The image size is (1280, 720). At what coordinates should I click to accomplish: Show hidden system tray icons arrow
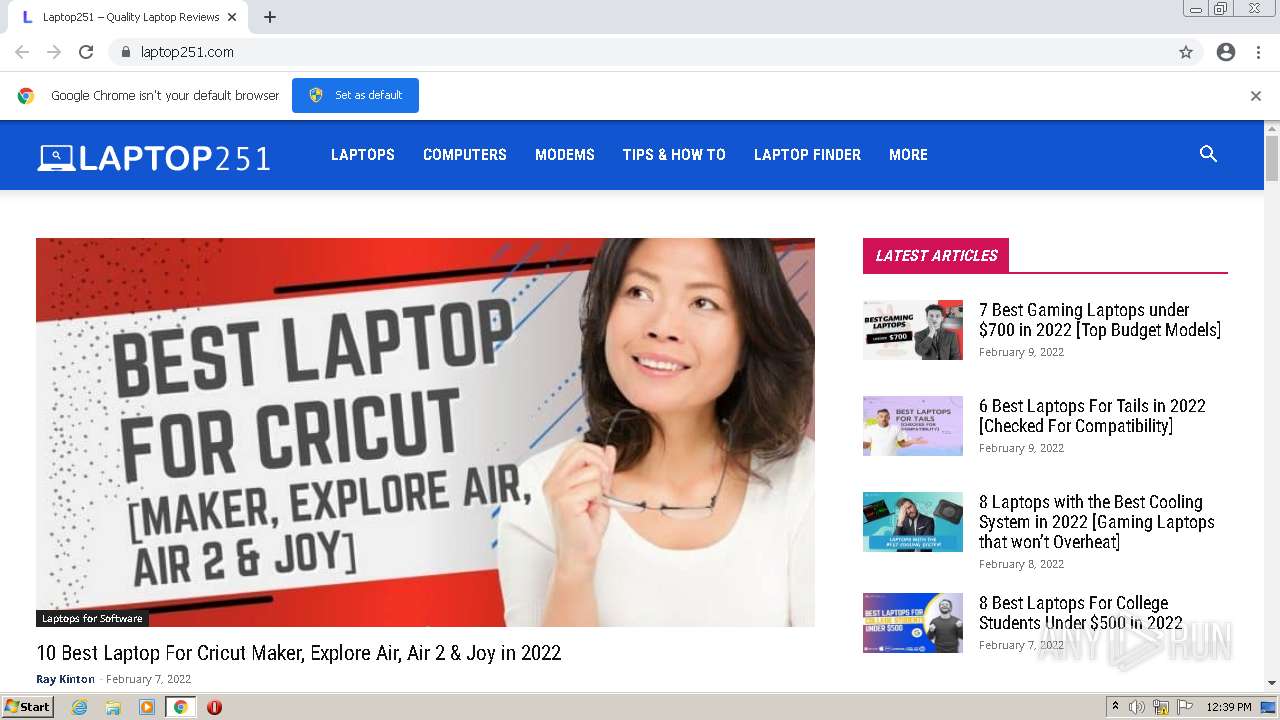pos(1115,707)
